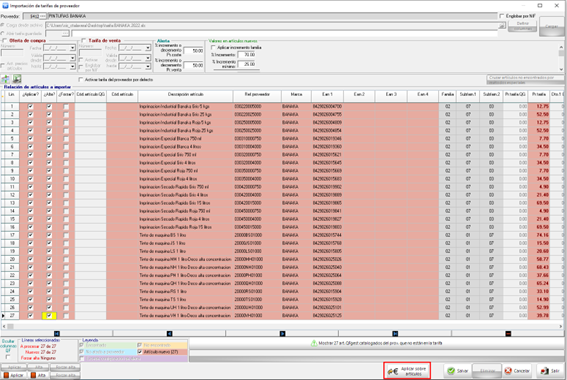Click Marca column header
Screen dimensions: 567x380
296,95
